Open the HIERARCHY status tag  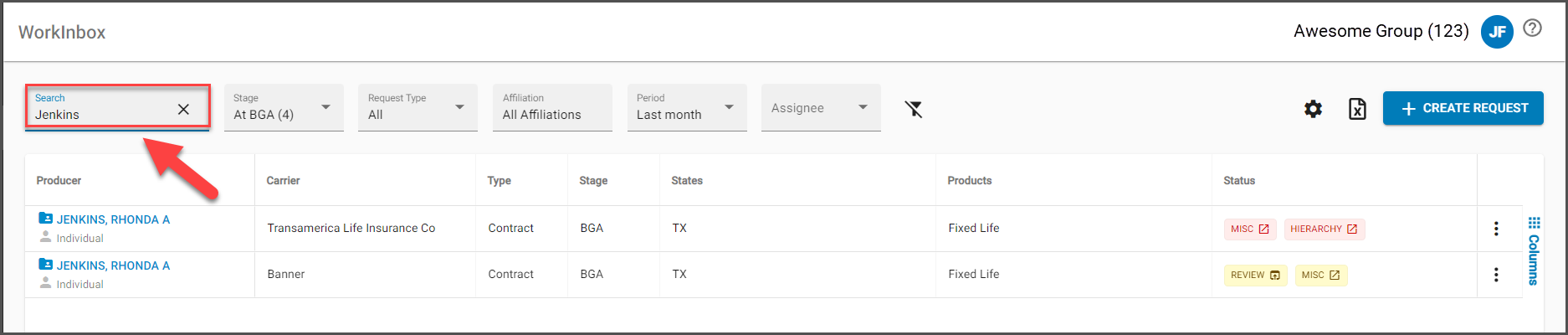[1325, 229]
